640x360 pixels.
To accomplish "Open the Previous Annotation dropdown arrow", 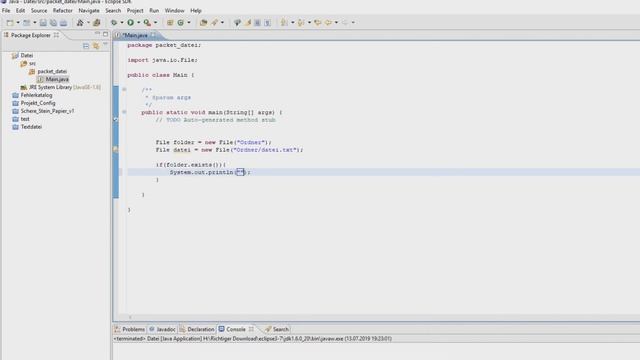I will pos(309,23).
